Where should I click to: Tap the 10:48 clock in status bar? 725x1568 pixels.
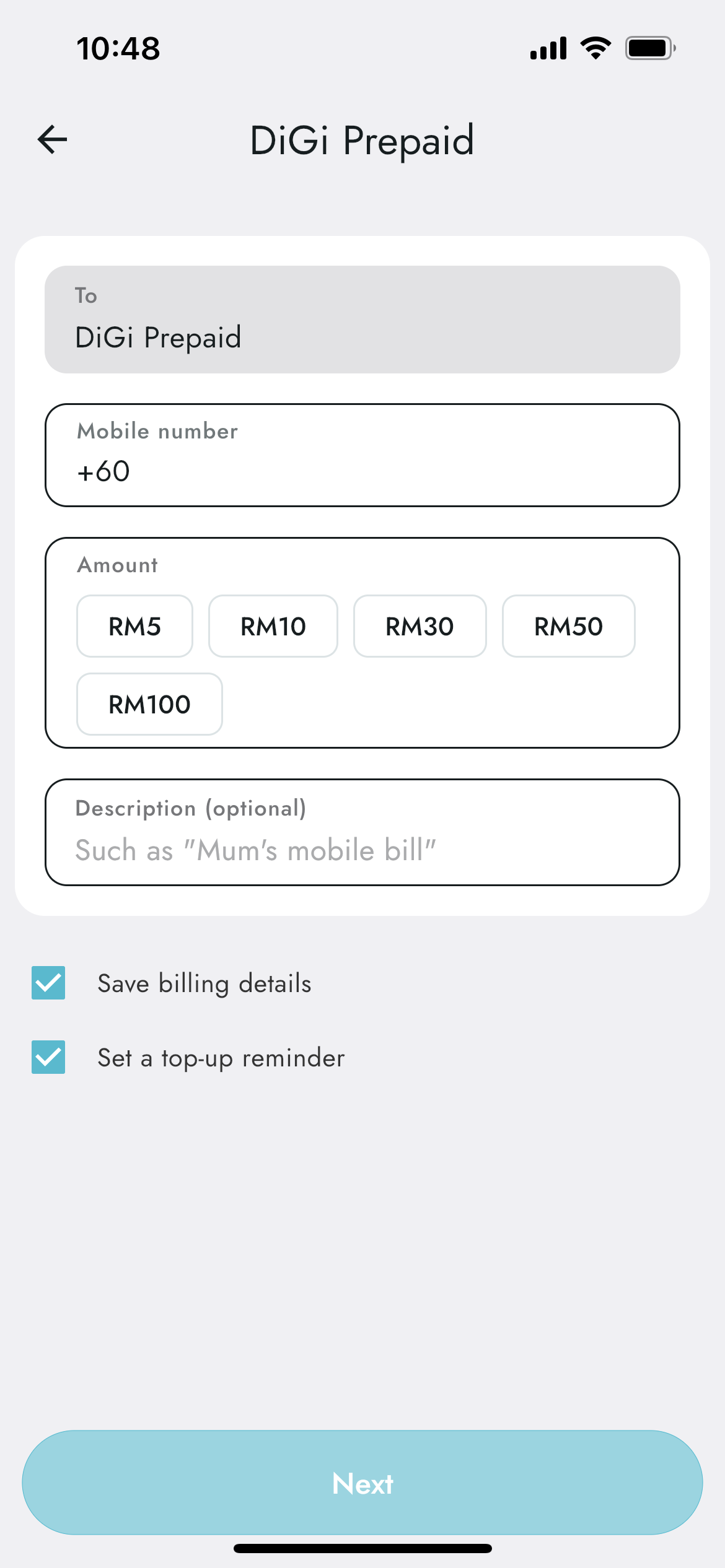(x=118, y=48)
